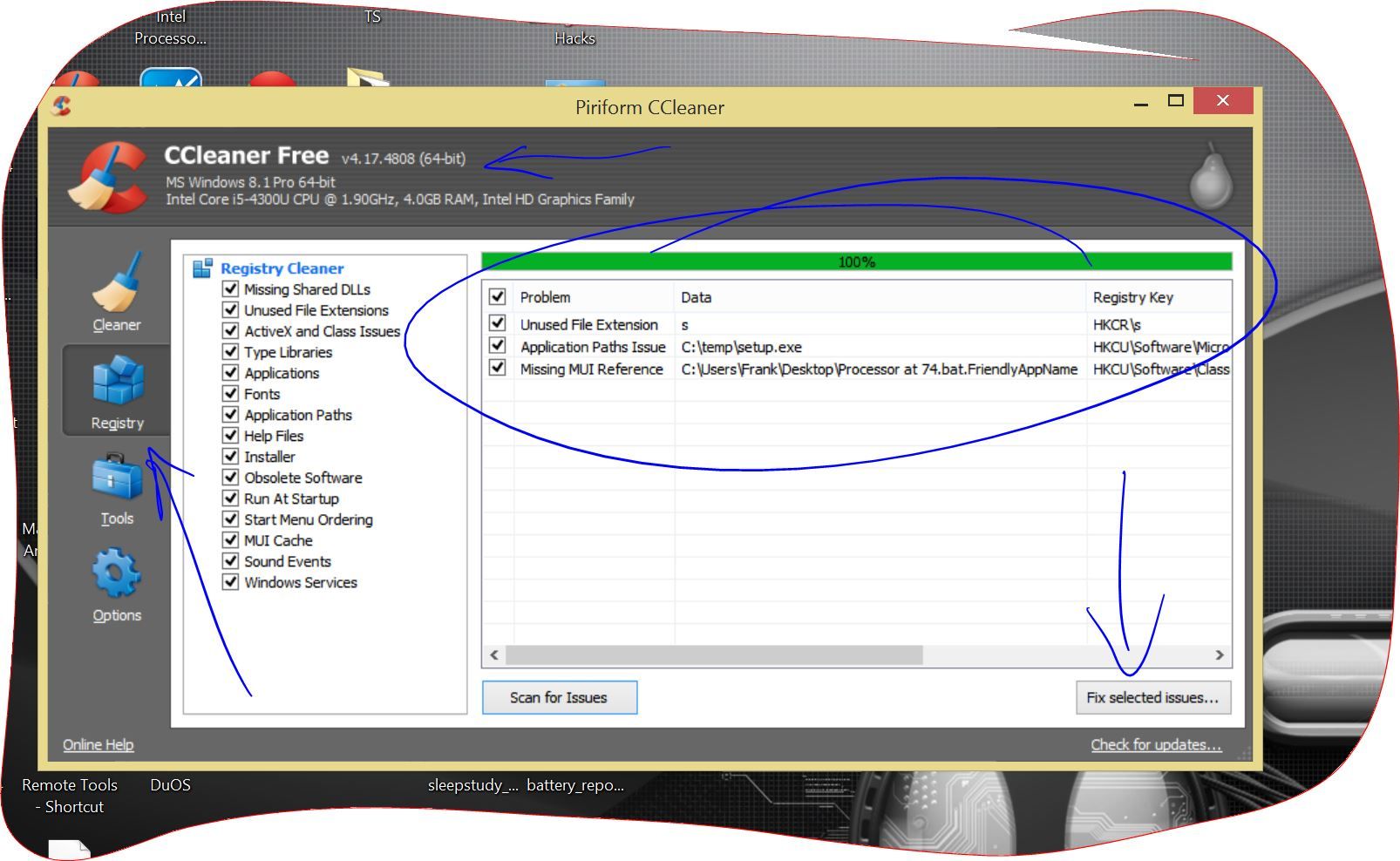Toggle Help Files checkbox
This screenshot has width=1400, height=861.
230,435
